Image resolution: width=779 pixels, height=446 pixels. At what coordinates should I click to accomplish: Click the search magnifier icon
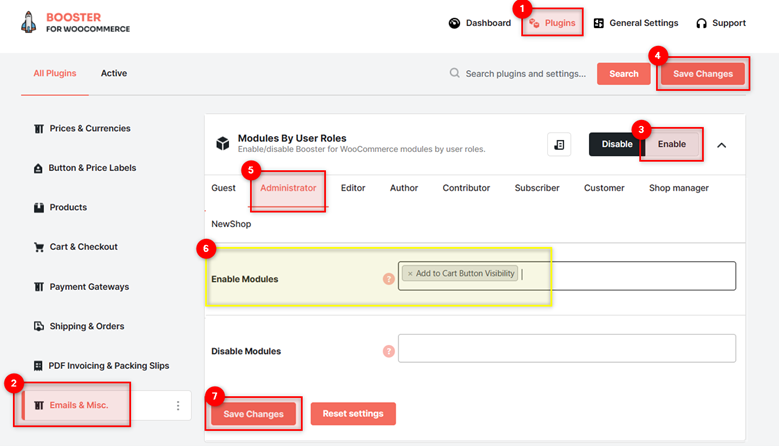(455, 74)
